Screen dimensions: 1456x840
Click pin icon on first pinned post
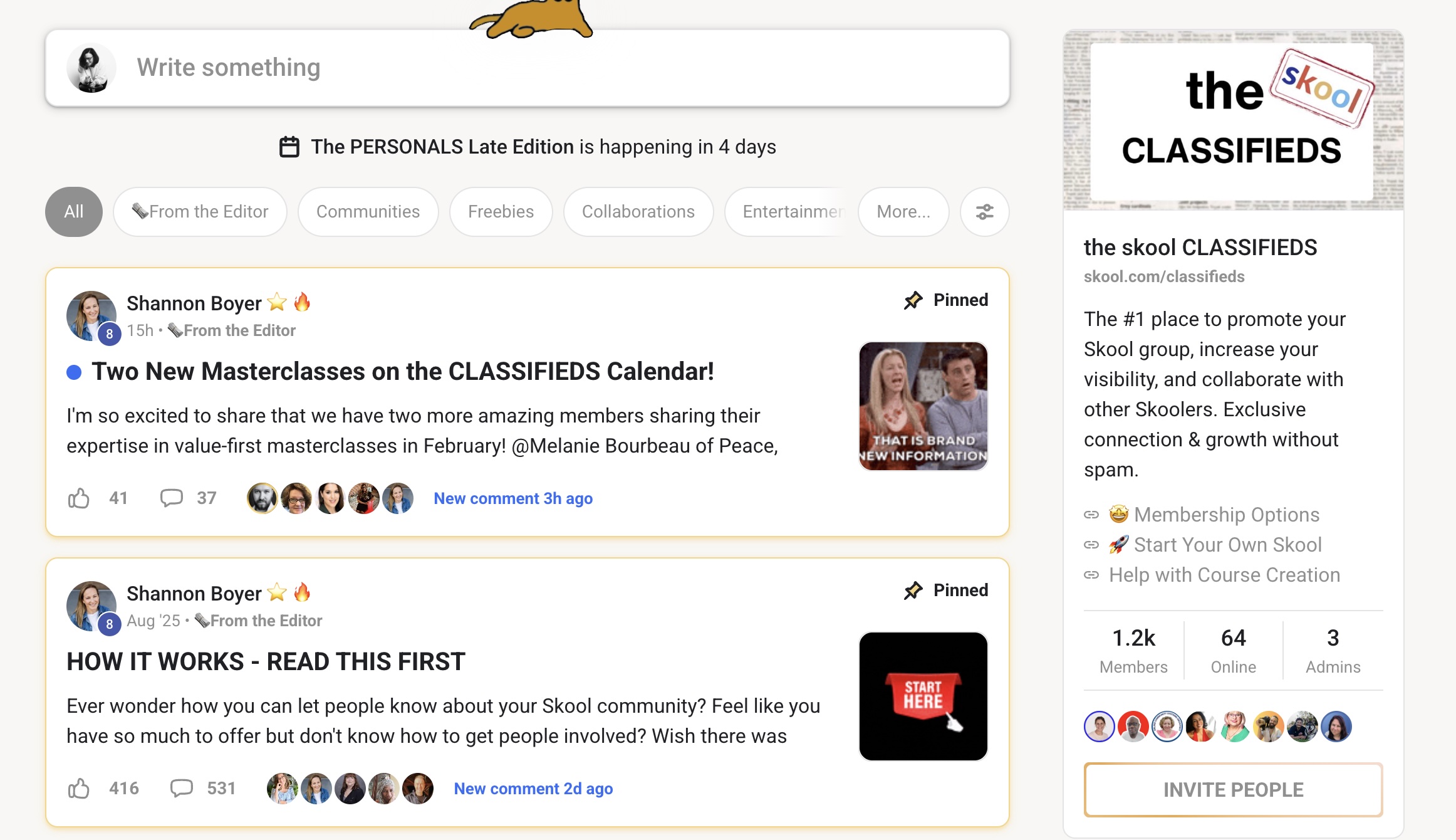point(913,300)
